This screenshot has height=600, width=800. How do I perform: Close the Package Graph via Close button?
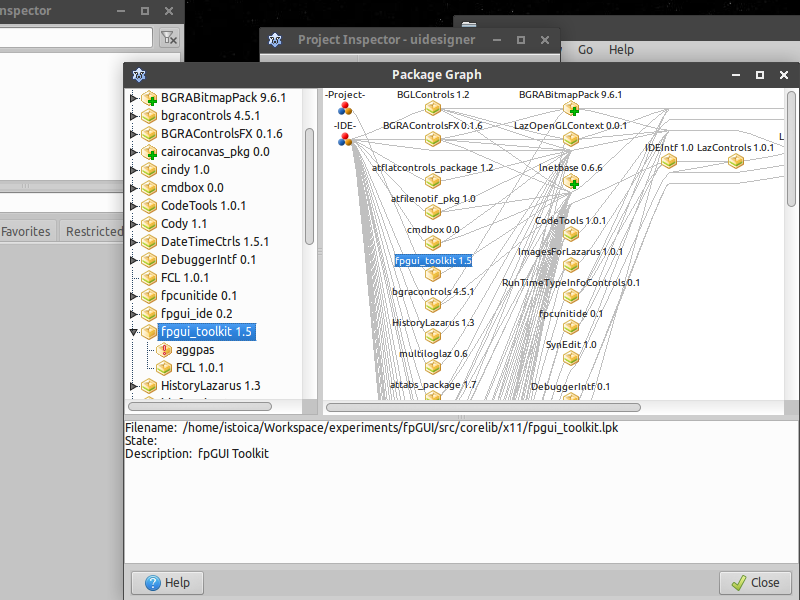pos(755,582)
